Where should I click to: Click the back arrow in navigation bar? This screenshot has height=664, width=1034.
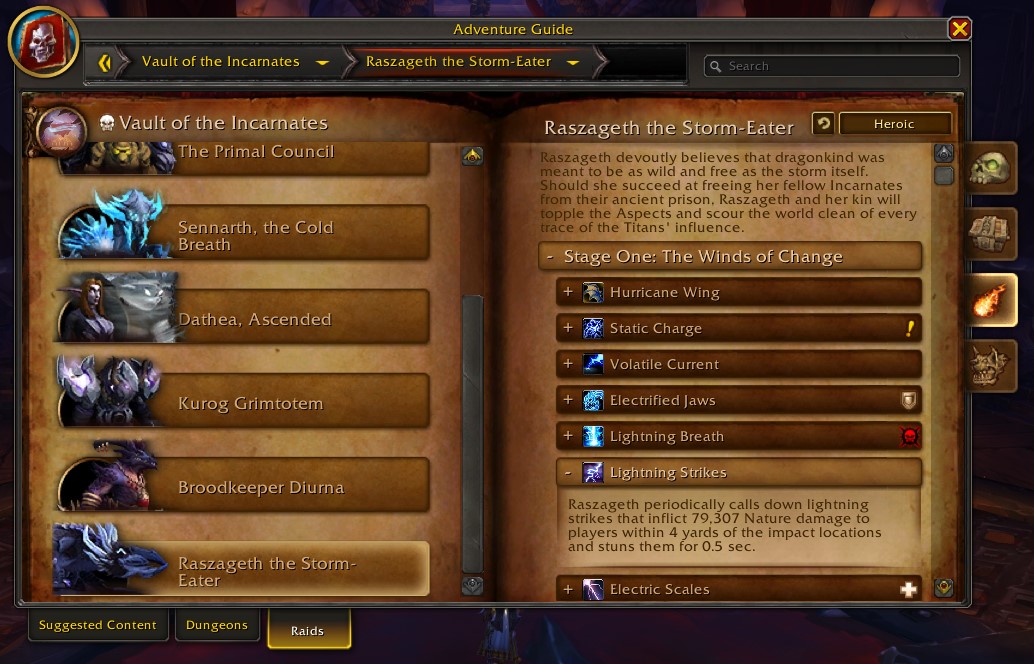pos(105,63)
